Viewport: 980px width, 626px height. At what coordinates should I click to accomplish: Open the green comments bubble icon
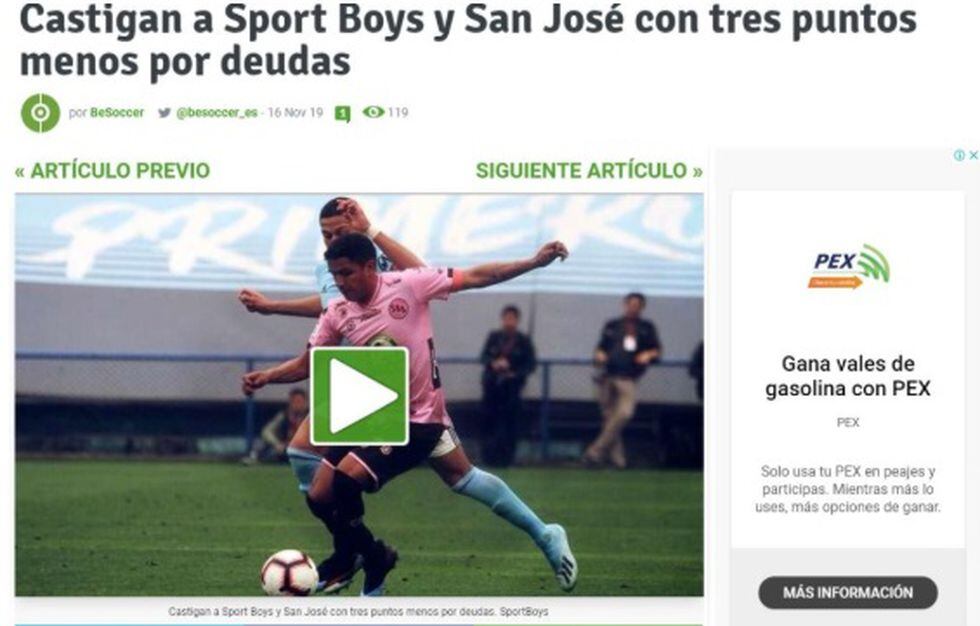pyautogui.click(x=342, y=114)
